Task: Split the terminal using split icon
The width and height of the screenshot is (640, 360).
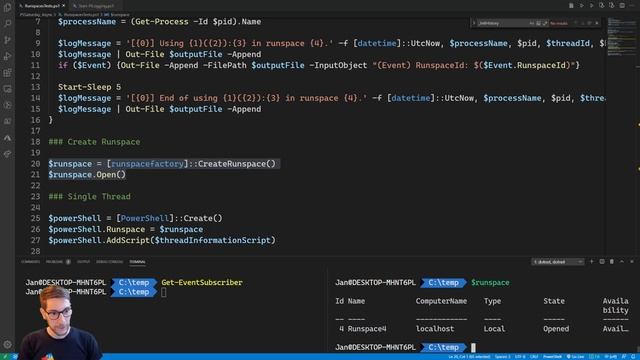Action: click(x=602, y=262)
